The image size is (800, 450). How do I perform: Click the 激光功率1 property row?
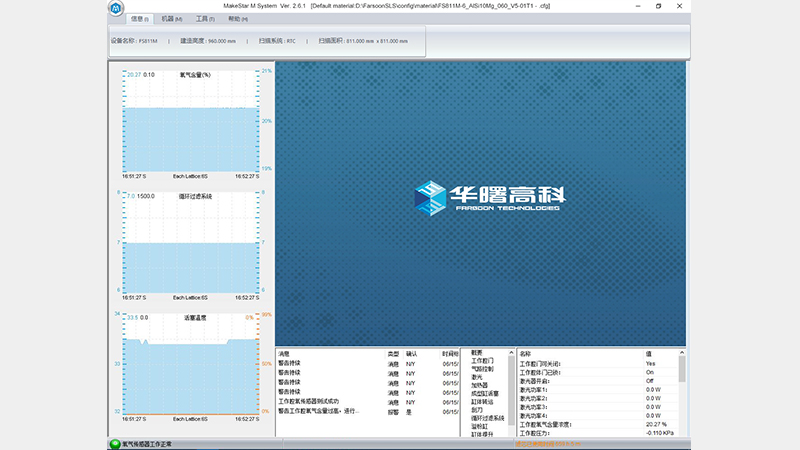(x=597, y=390)
